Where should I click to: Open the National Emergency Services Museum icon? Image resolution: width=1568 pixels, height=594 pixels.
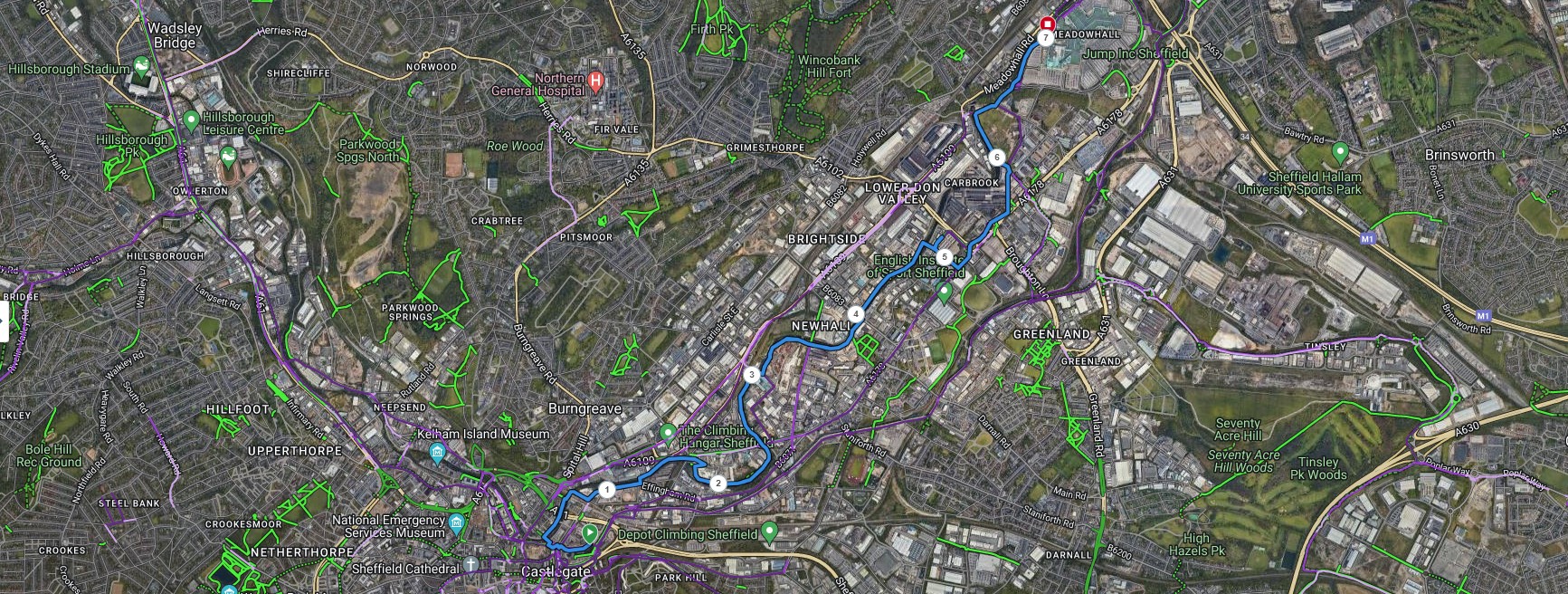(x=456, y=525)
